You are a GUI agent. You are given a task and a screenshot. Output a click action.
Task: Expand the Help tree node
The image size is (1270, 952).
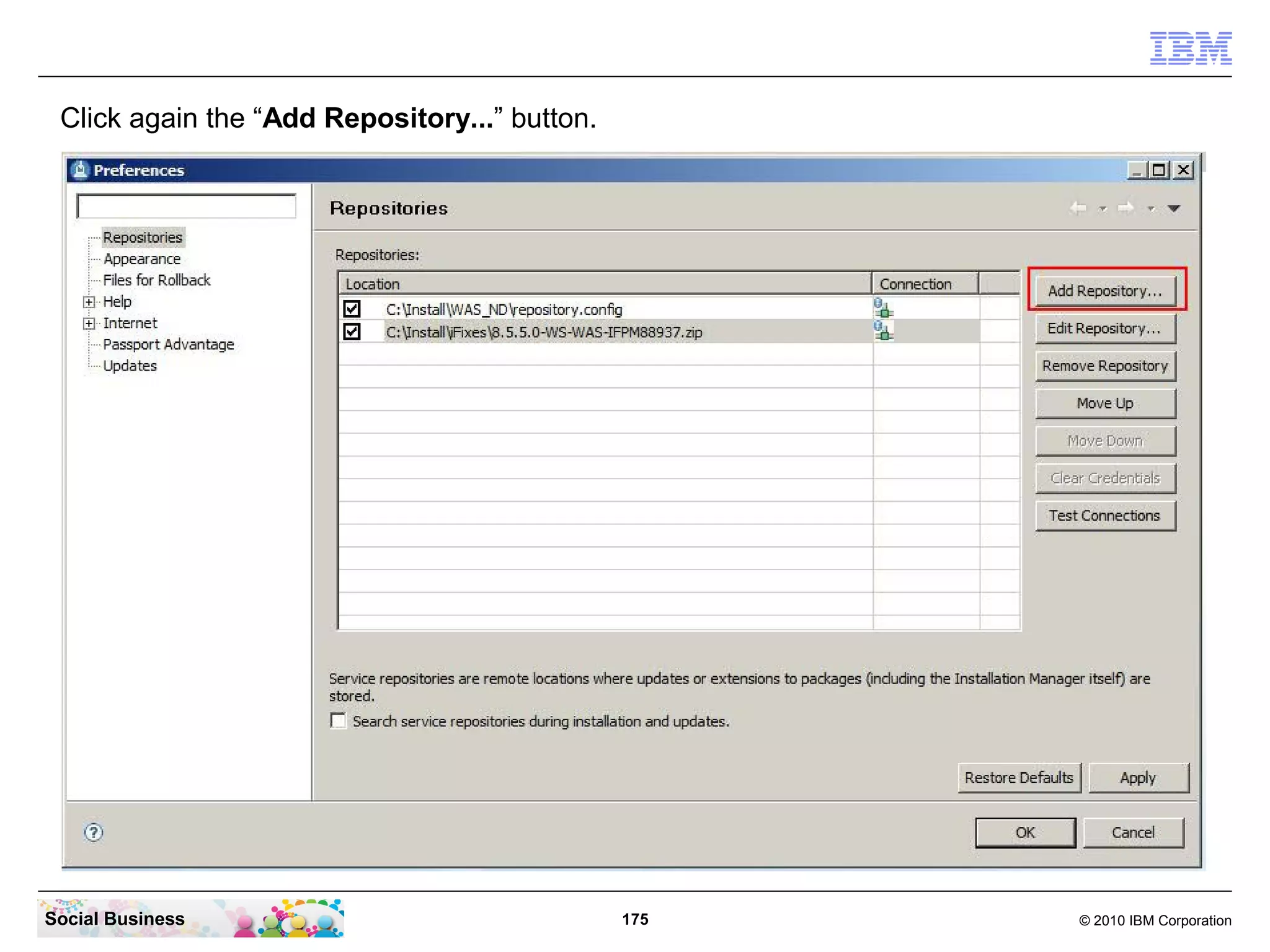[89, 302]
